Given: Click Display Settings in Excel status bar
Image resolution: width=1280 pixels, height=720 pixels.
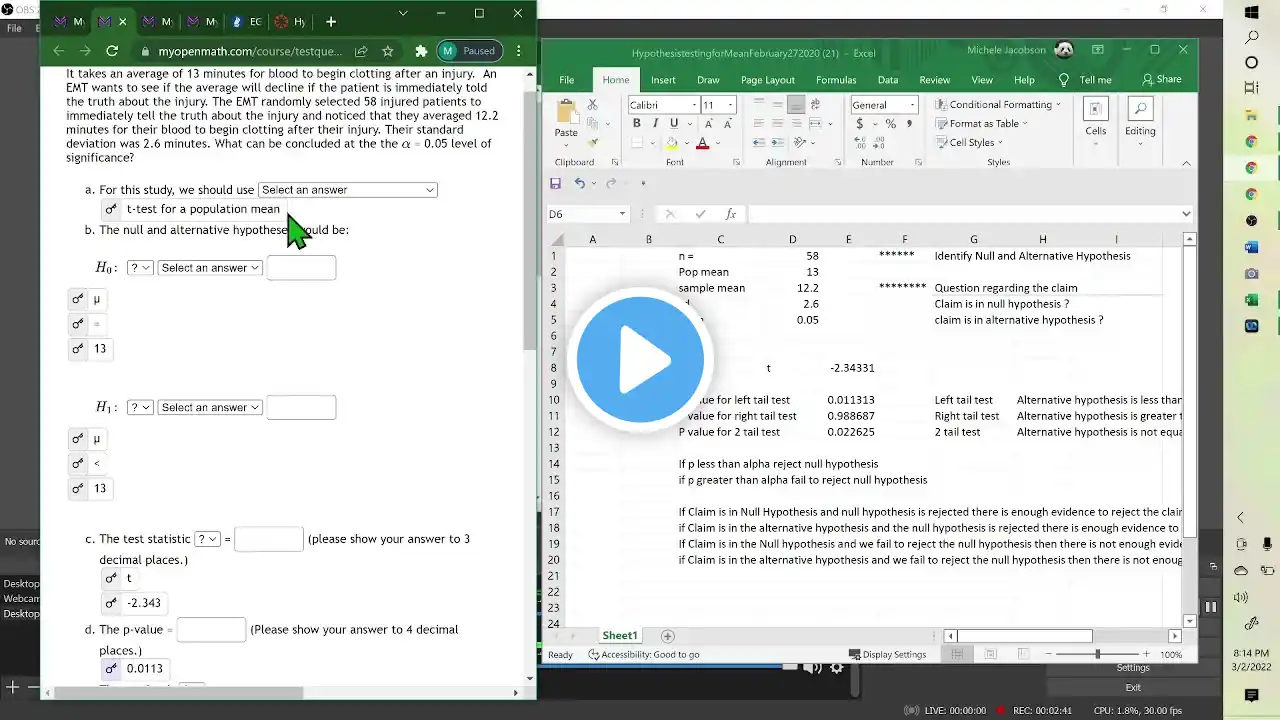Looking at the screenshot, I should click(887, 655).
